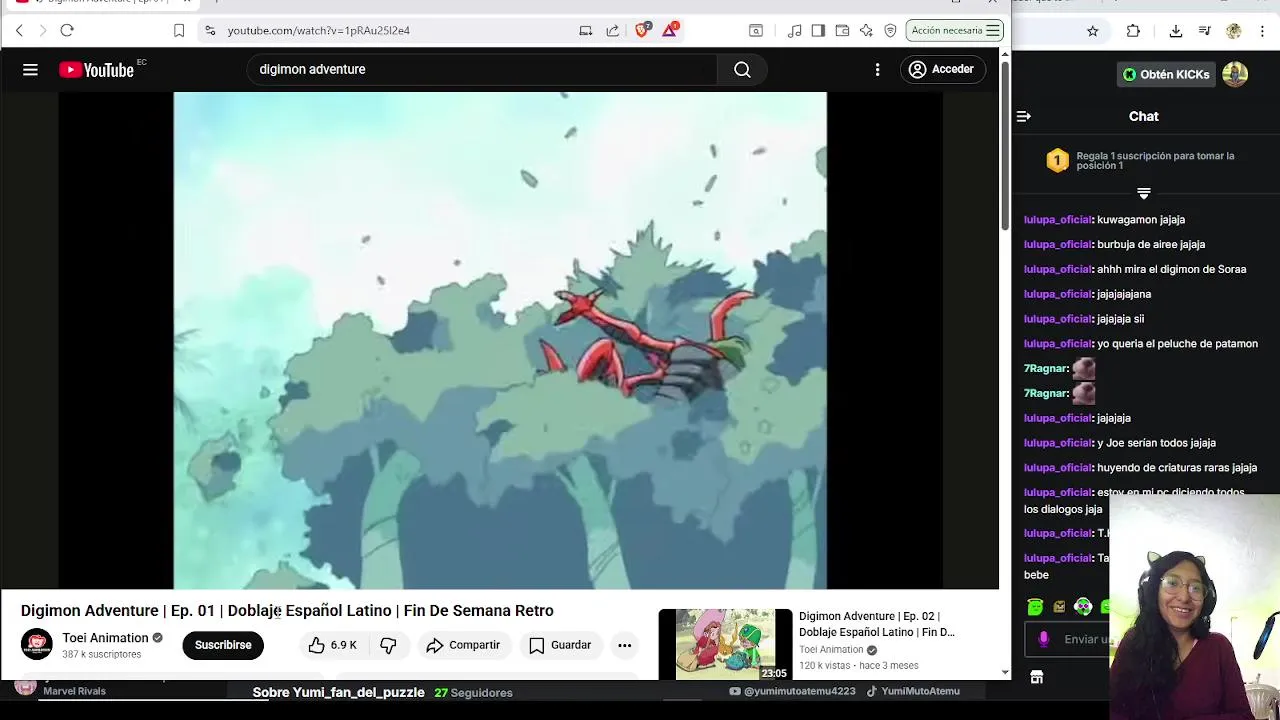Open the media playlist music note icon

(794, 30)
